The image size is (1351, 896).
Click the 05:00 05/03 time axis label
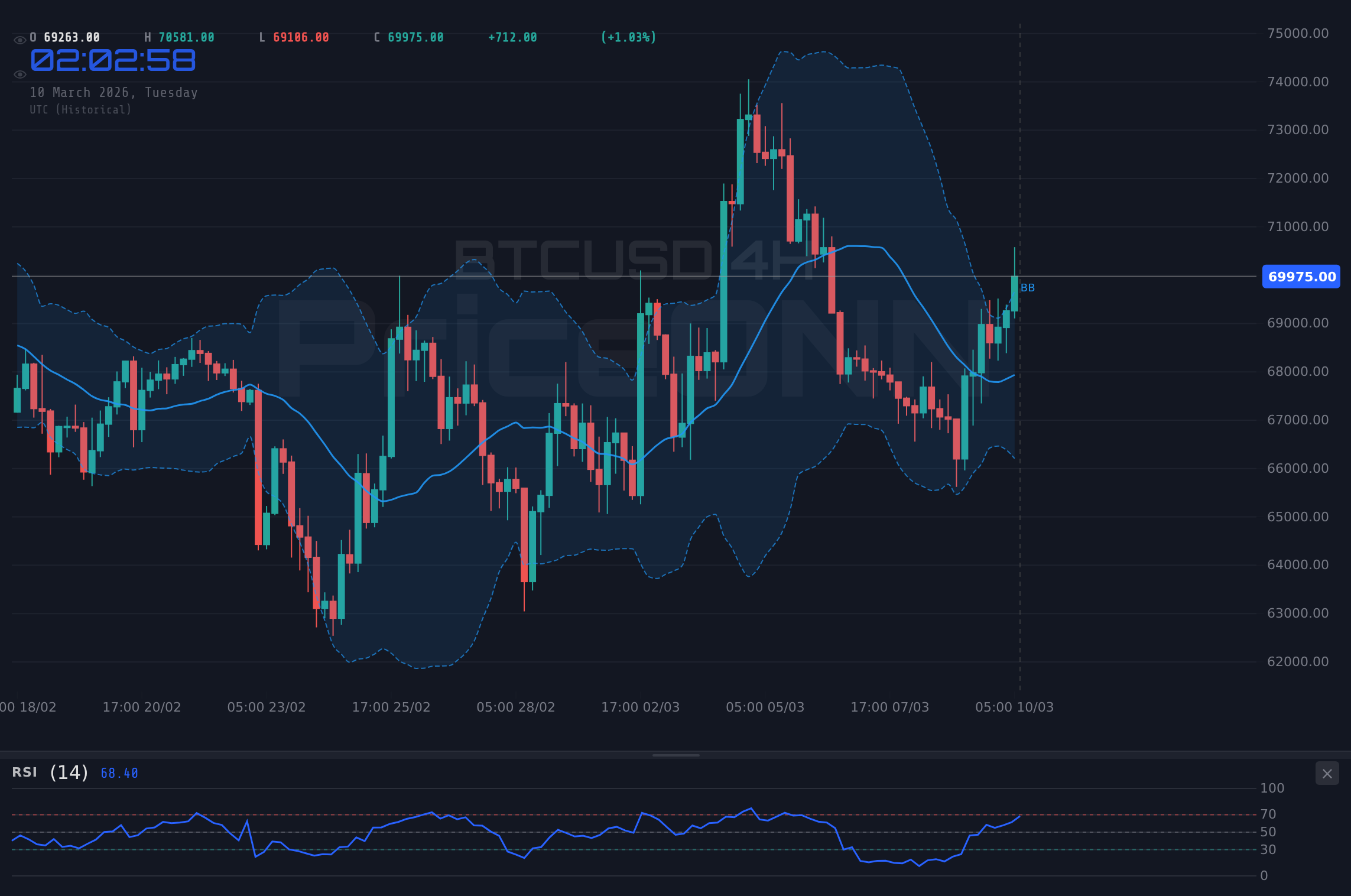click(765, 707)
